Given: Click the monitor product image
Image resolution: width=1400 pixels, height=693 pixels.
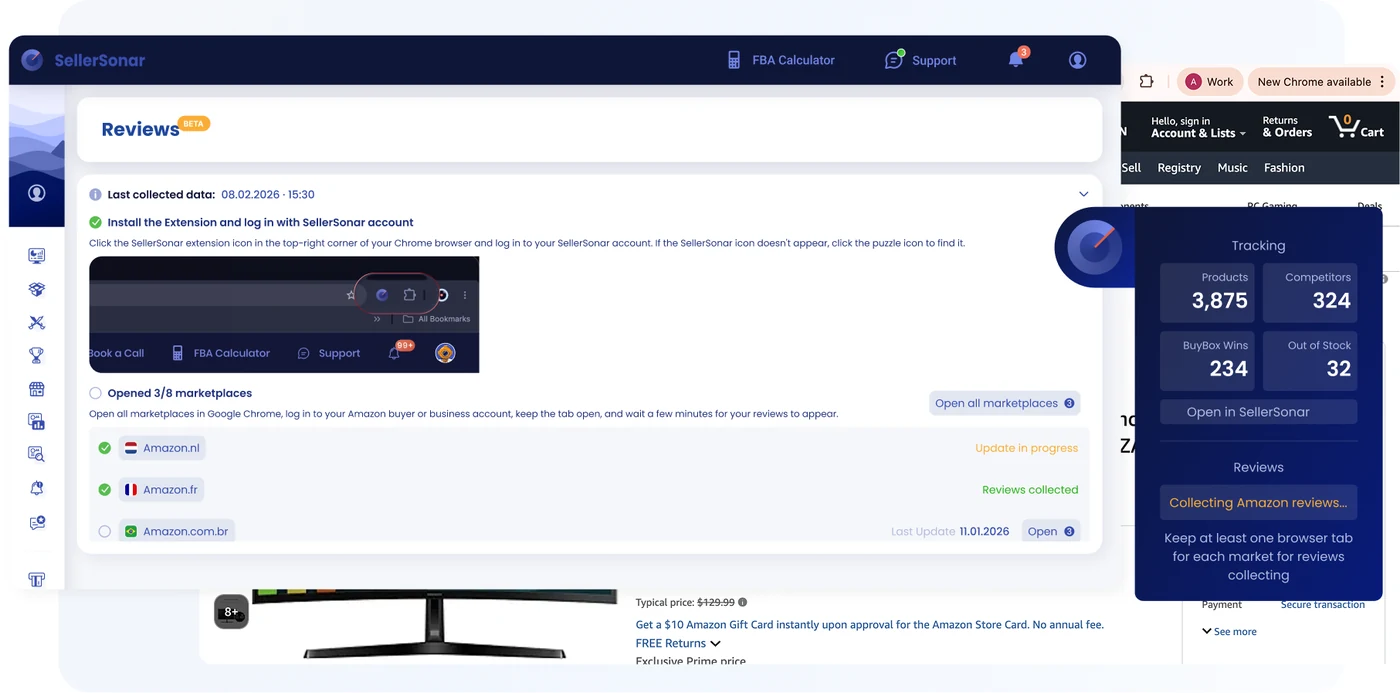Looking at the screenshot, I should 435,622.
